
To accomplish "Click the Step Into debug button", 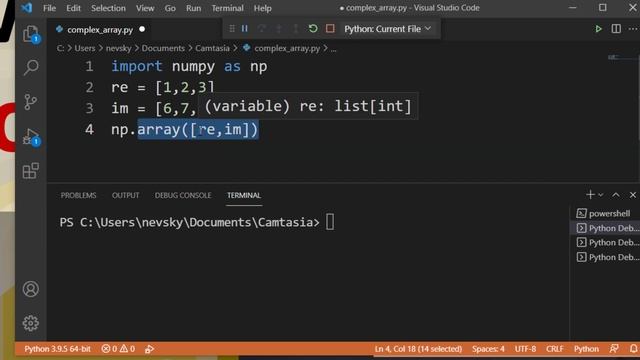I will click(x=279, y=29).
